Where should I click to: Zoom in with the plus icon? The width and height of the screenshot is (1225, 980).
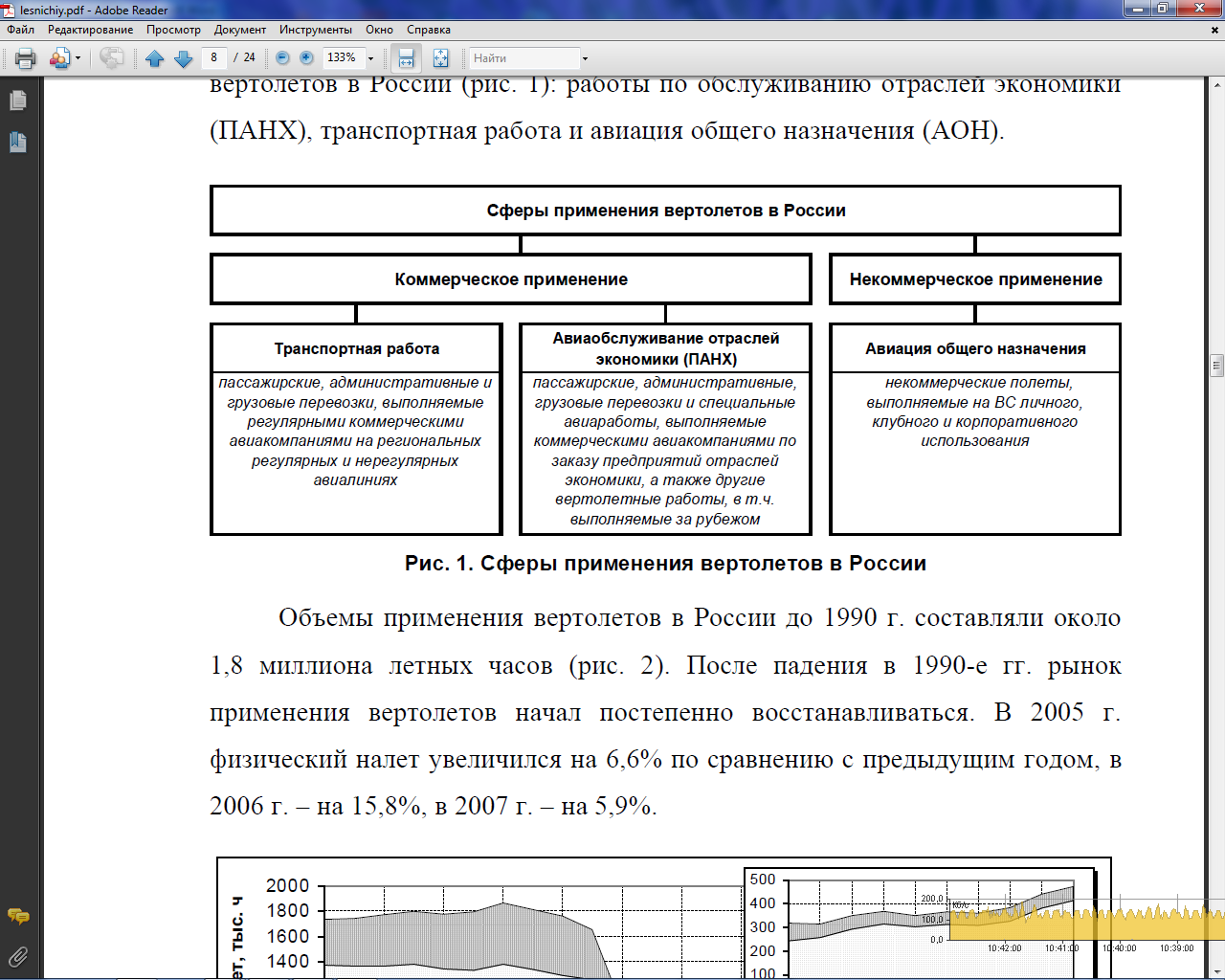pos(306,58)
